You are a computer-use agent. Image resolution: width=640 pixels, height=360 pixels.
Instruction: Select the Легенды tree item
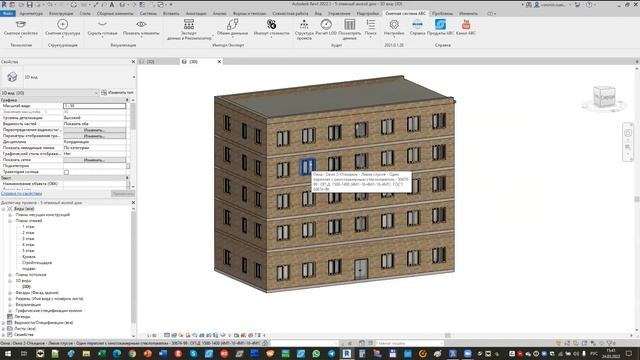[x=22, y=317]
